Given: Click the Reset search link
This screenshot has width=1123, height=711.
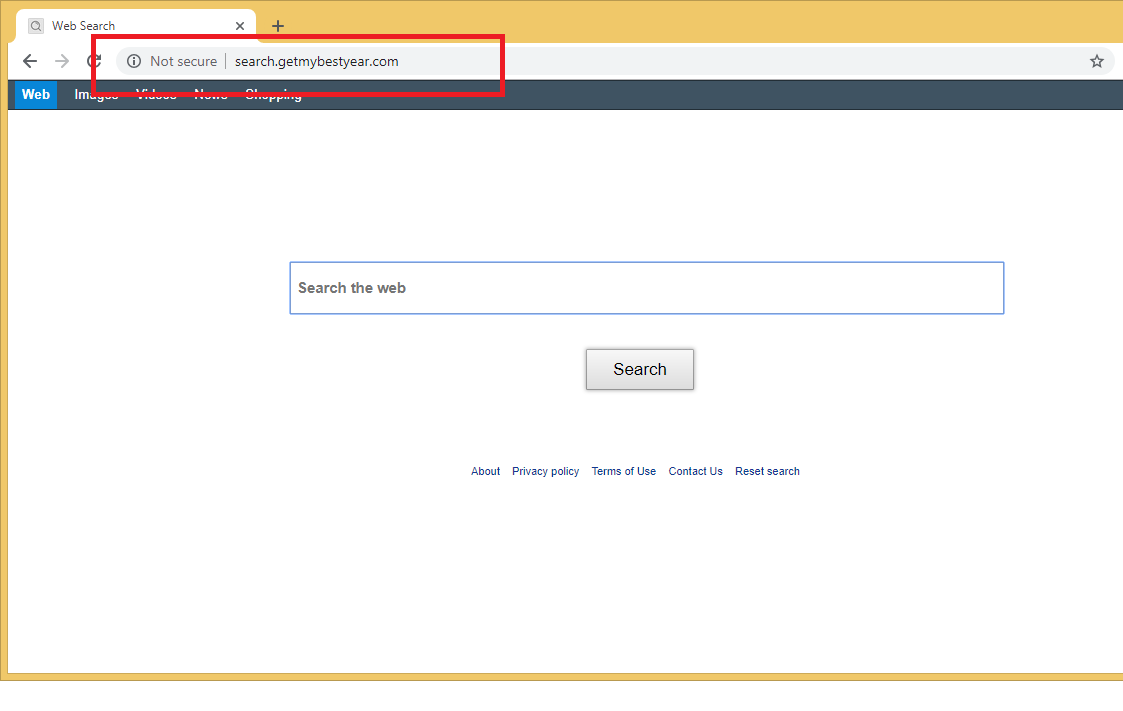Looking at the screenshot, I should [x=767, y=471].
